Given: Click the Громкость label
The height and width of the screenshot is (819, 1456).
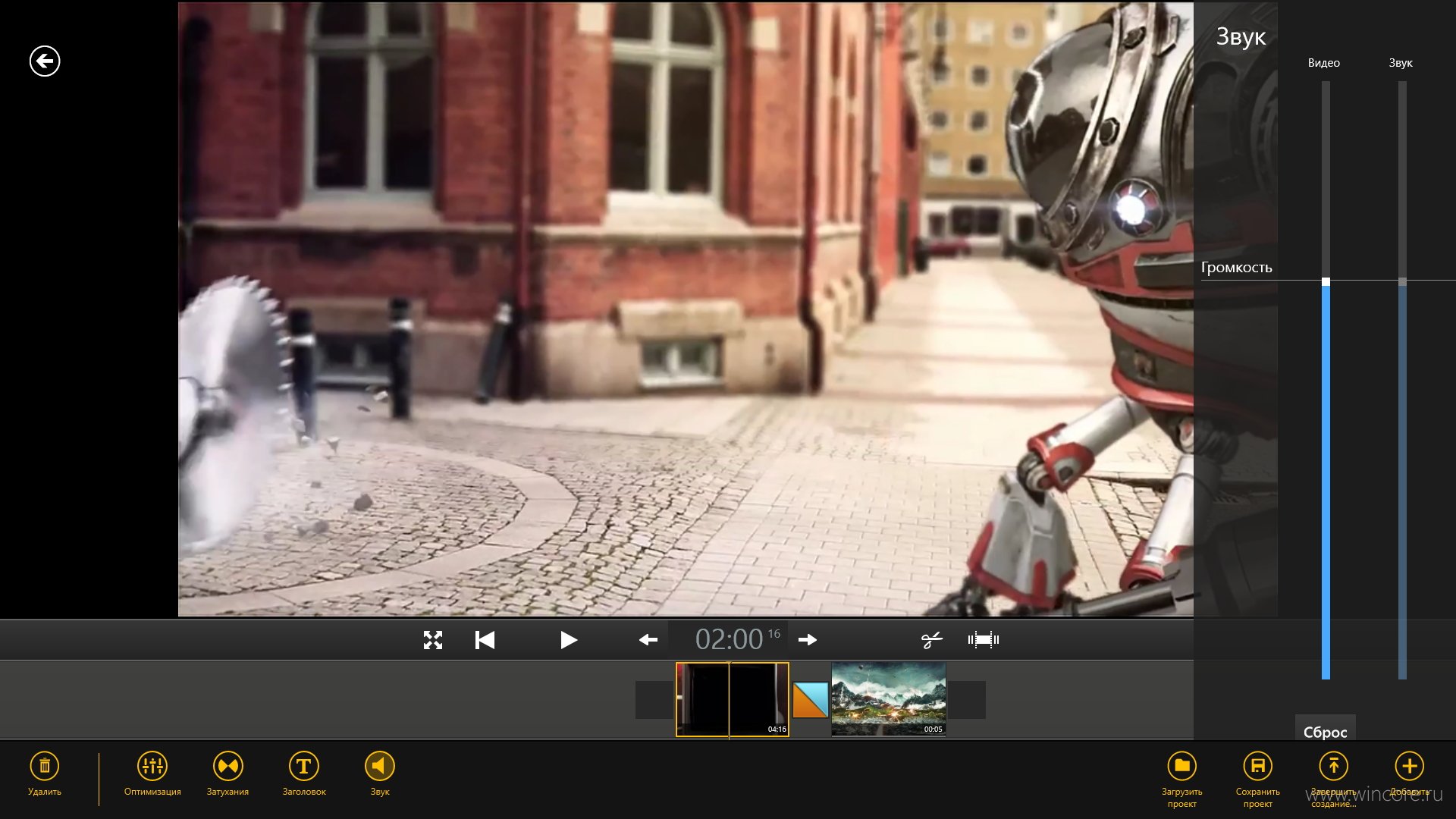Looking at the screenshot, I should point(1236,267).
